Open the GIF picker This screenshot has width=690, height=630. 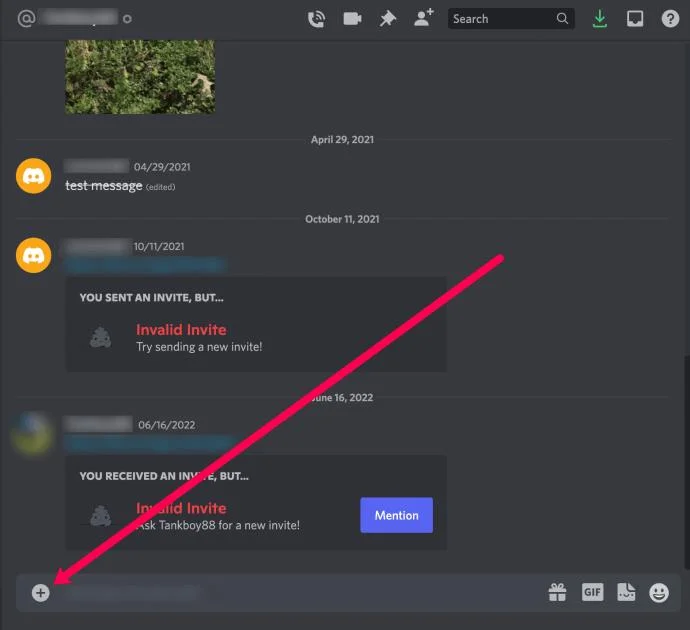coord(592,592)
